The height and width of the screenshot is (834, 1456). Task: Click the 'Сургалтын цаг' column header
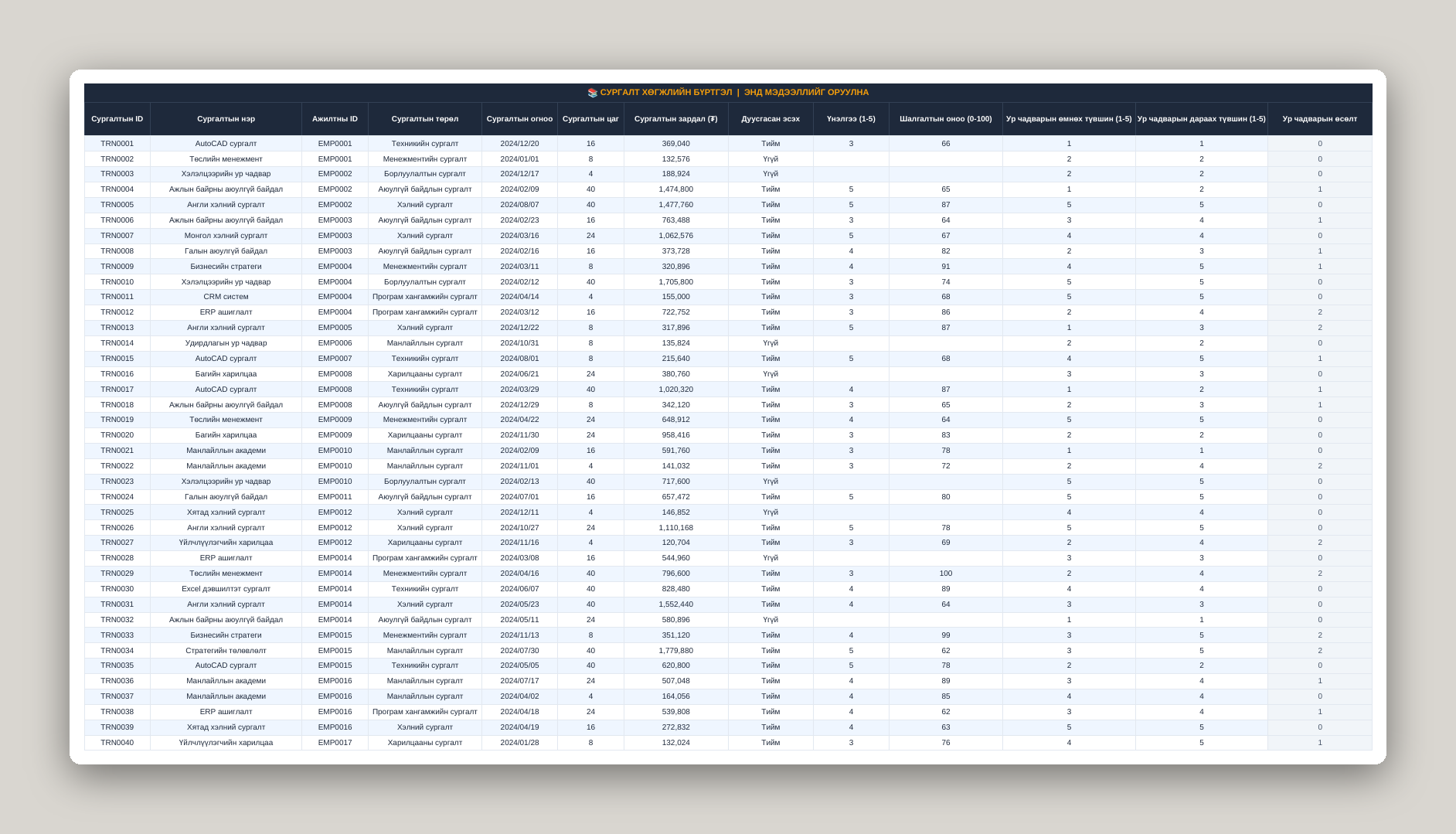pyautogui.click(x=590, y=119)
